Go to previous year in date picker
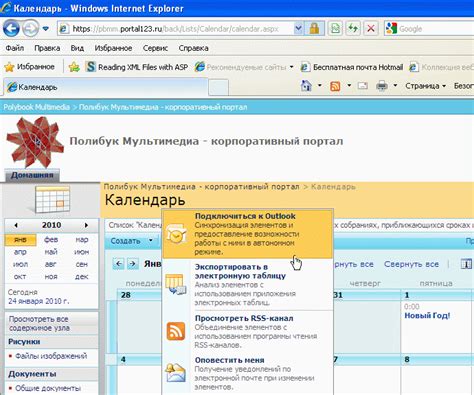 tap(16, 225)
